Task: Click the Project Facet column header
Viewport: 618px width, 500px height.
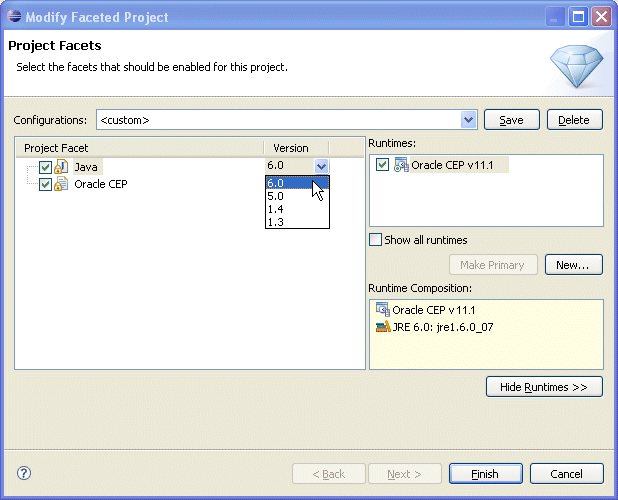Action: click(x=140, y=148)
